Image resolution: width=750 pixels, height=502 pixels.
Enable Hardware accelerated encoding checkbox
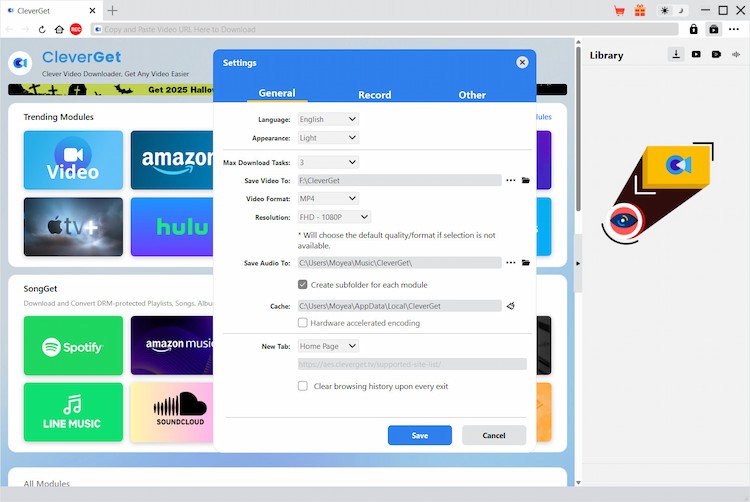point(303,323)
